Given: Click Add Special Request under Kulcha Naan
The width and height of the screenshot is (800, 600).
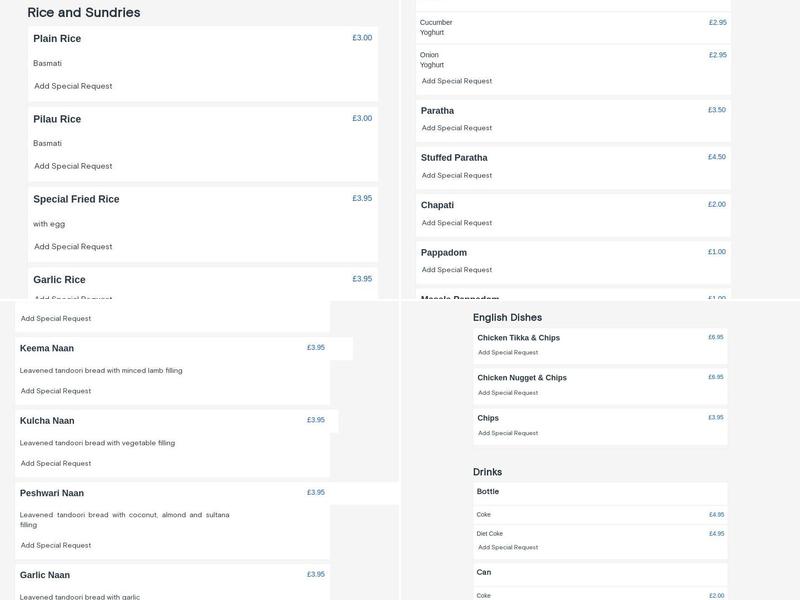Looking at the screenshot, I should 56,463.
